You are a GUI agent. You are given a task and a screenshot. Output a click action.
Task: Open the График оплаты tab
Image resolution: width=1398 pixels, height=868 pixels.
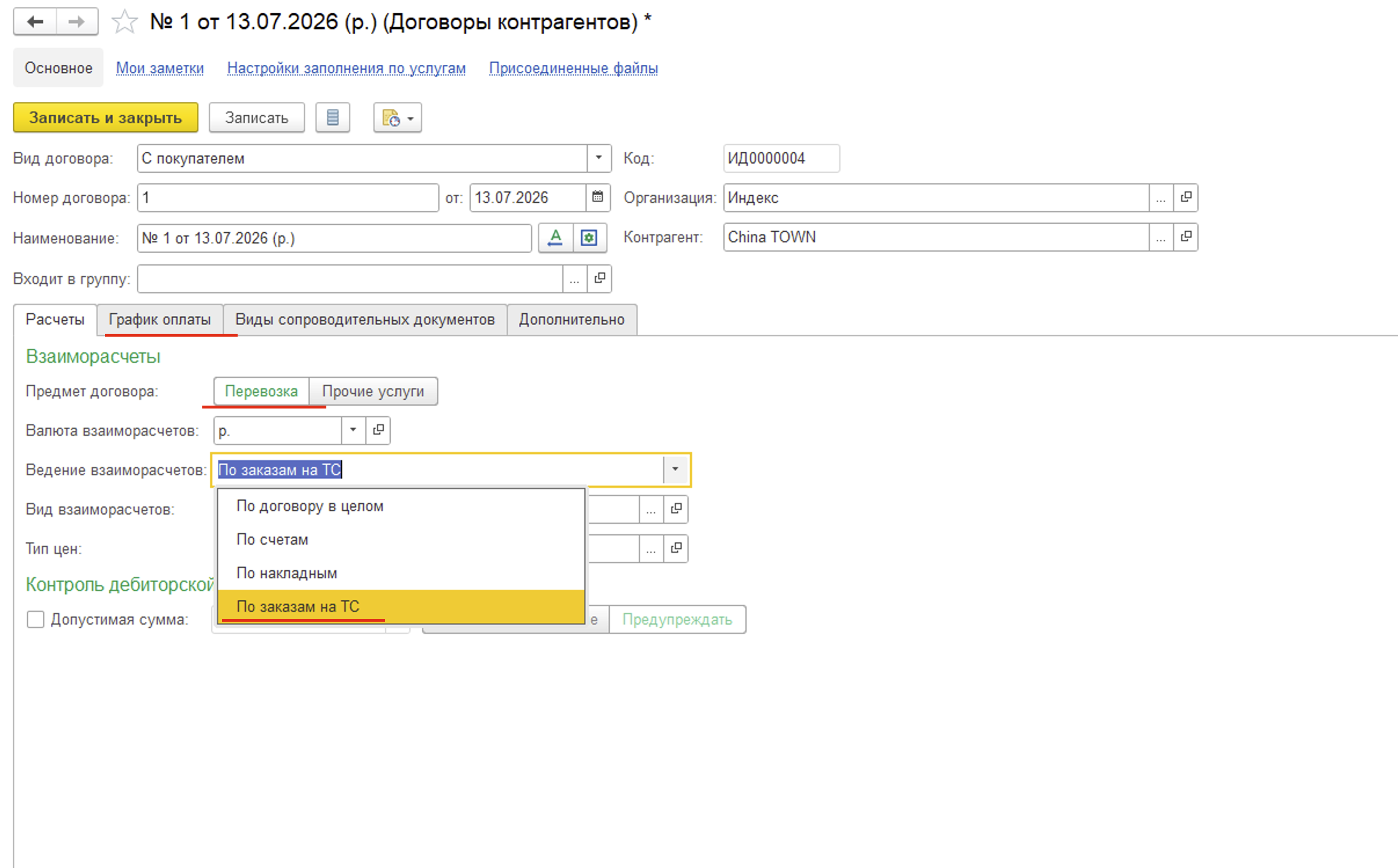[160, 320]
